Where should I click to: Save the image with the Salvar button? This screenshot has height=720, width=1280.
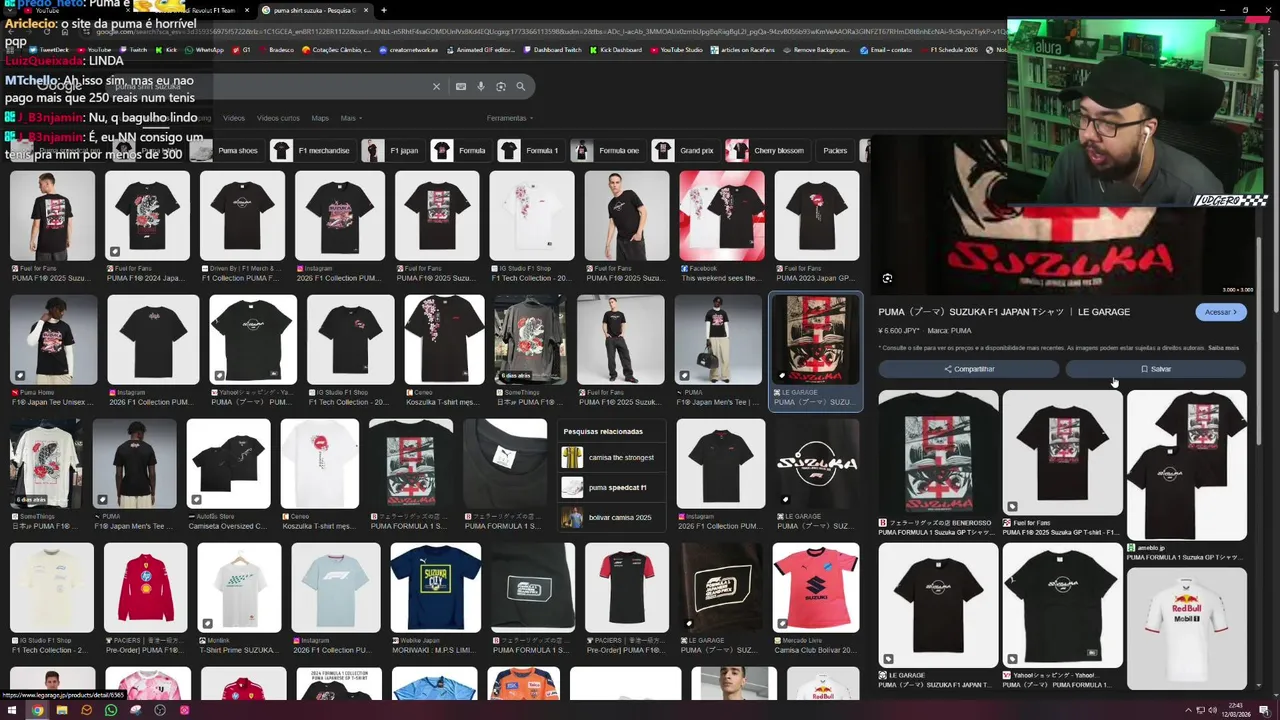click(1156, 369)
